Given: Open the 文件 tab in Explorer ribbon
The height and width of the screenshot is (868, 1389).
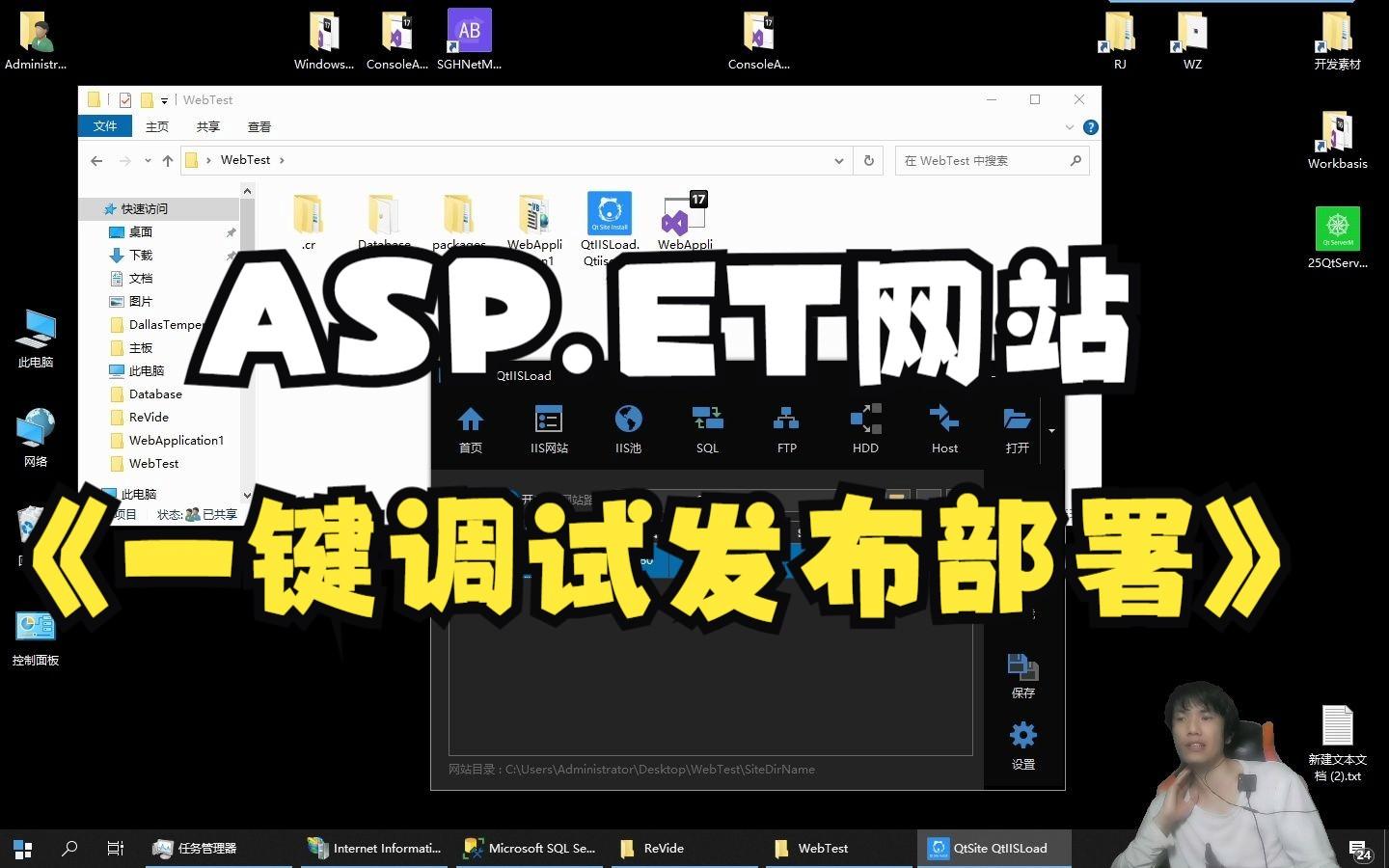Looking at the screenshot, I should 105,126.
